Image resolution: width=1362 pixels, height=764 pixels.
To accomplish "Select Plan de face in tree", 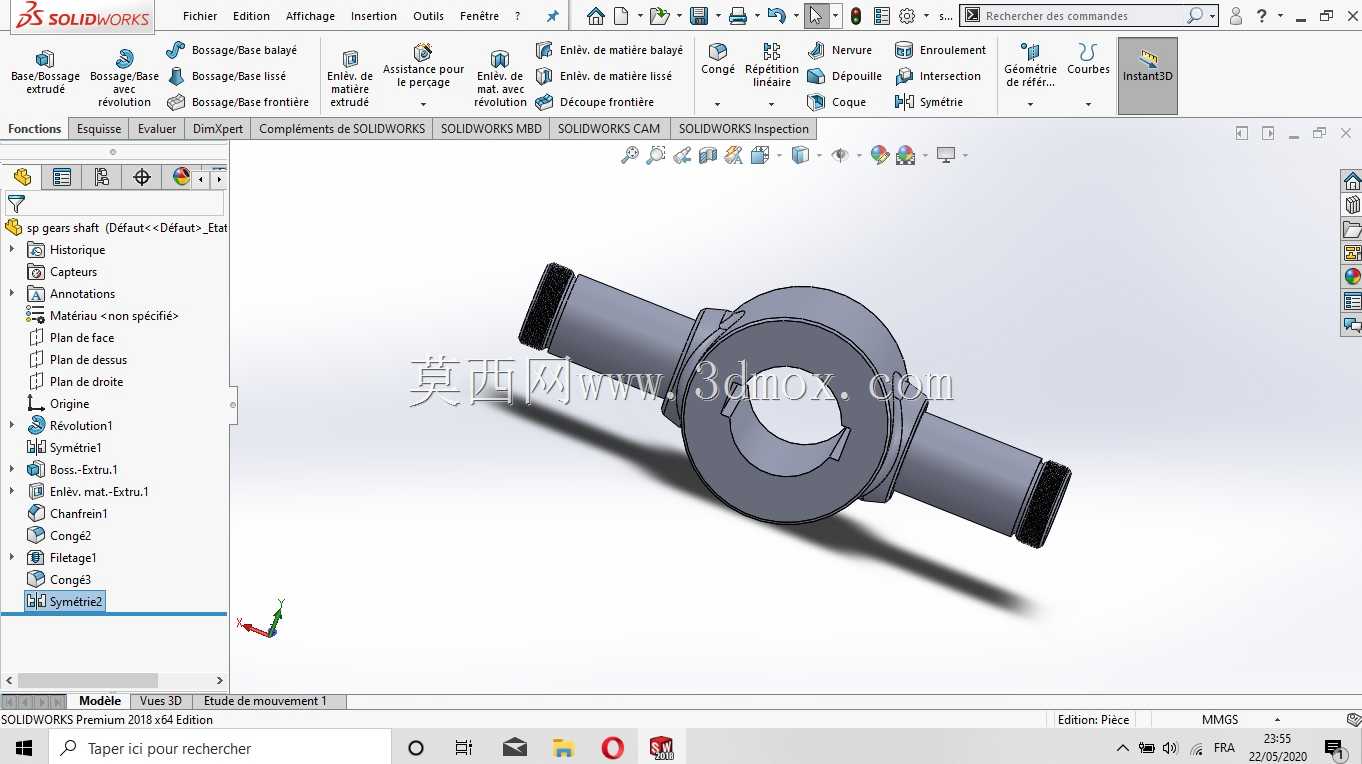I will [71, 338].
